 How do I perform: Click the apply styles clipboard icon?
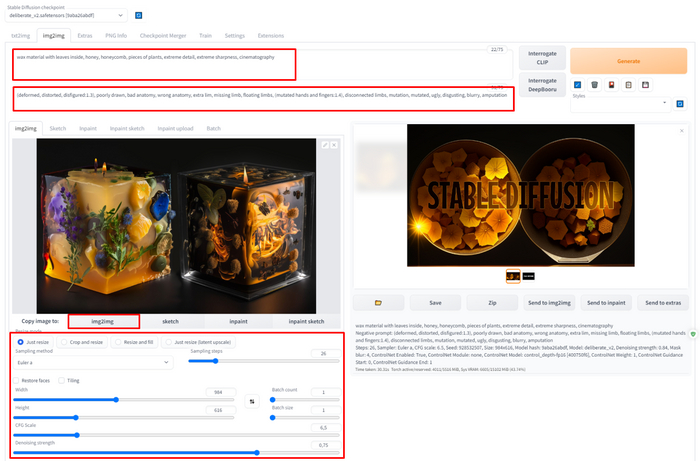pos(628,85)
